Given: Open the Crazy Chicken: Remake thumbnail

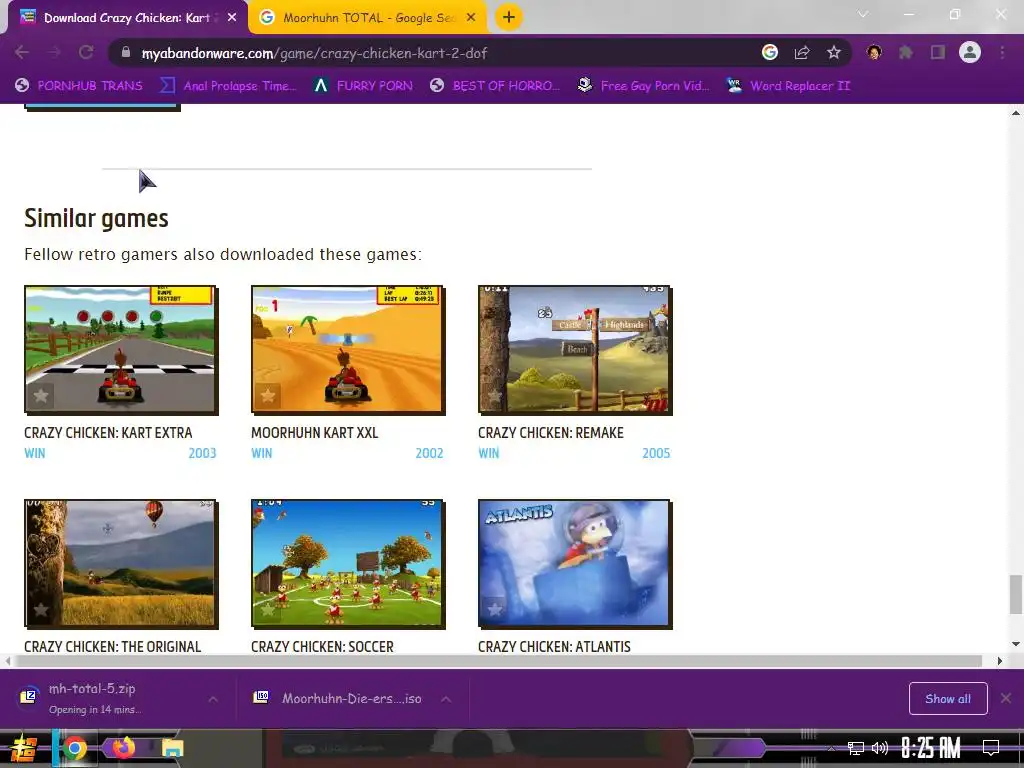Looking at the screenshot, I should [x=575, y=349].
